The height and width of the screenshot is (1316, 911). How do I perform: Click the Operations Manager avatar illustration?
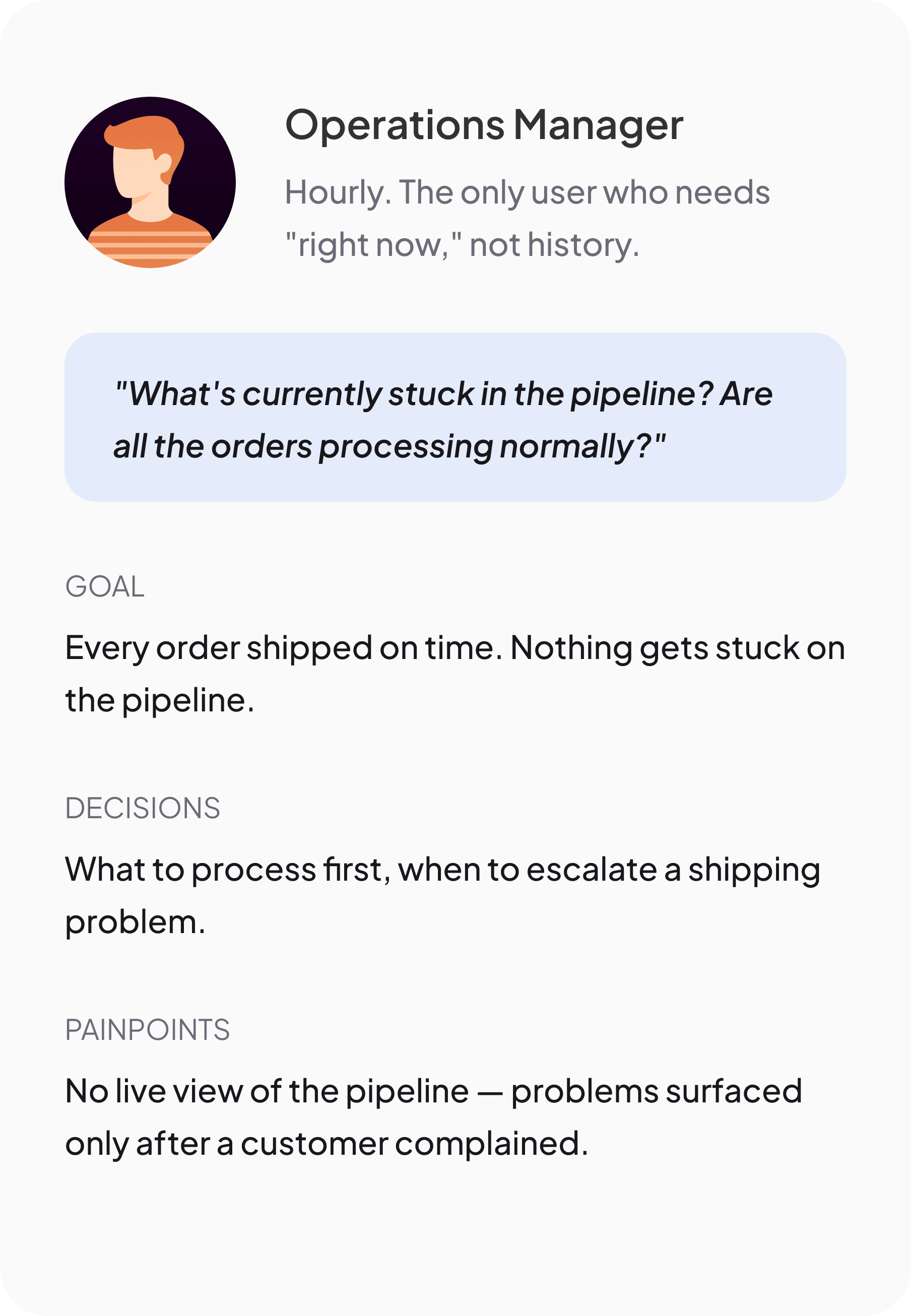150,182
